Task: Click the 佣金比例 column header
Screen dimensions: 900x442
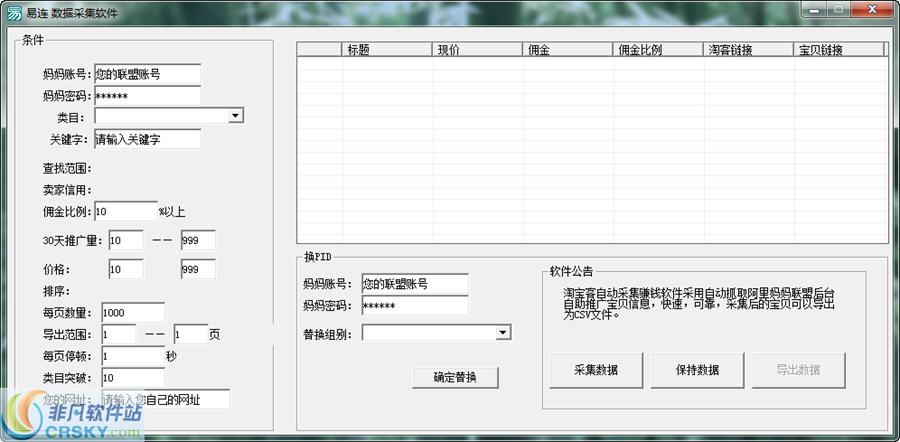Action: click(x=658, y=50)
